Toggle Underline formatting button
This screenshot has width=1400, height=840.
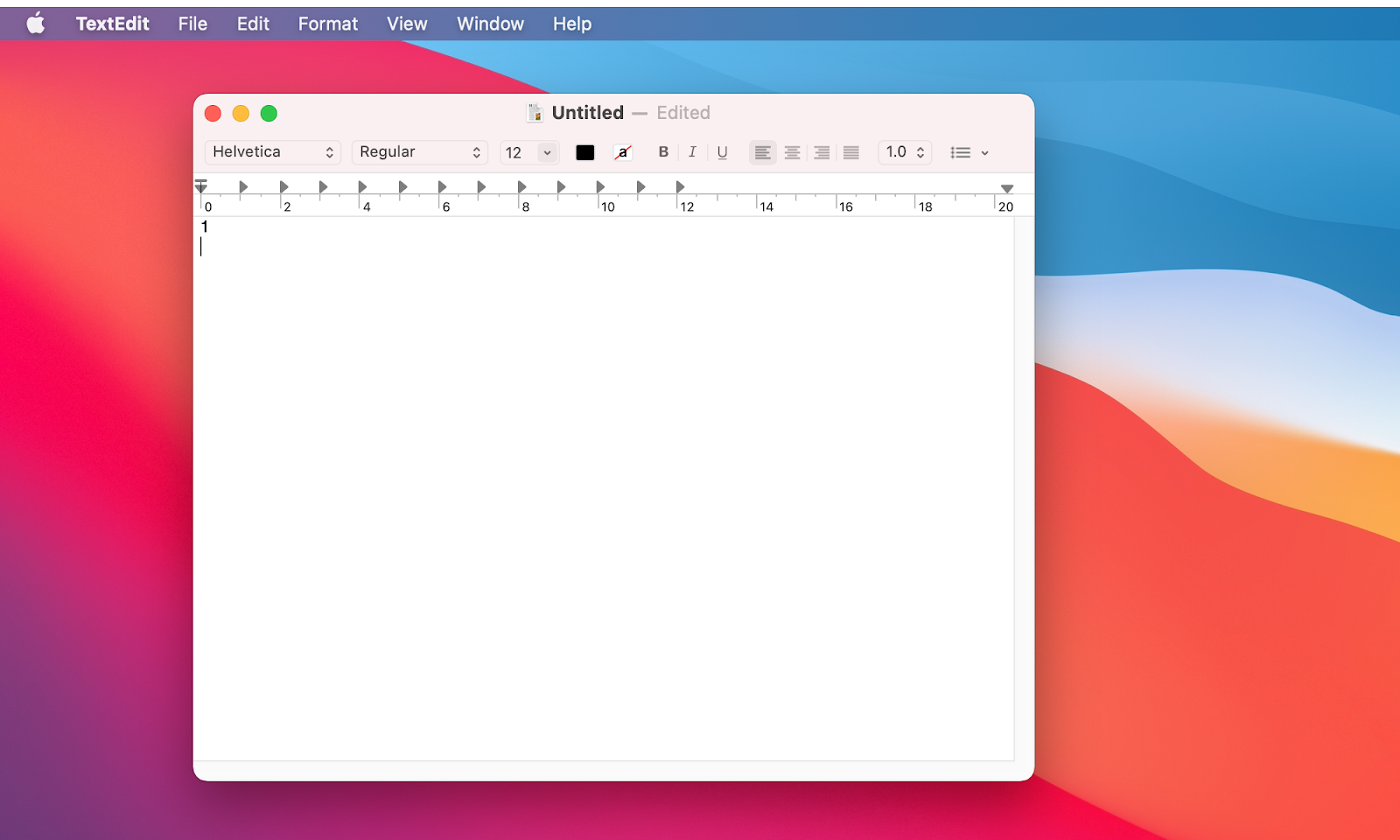coord(722,152)
